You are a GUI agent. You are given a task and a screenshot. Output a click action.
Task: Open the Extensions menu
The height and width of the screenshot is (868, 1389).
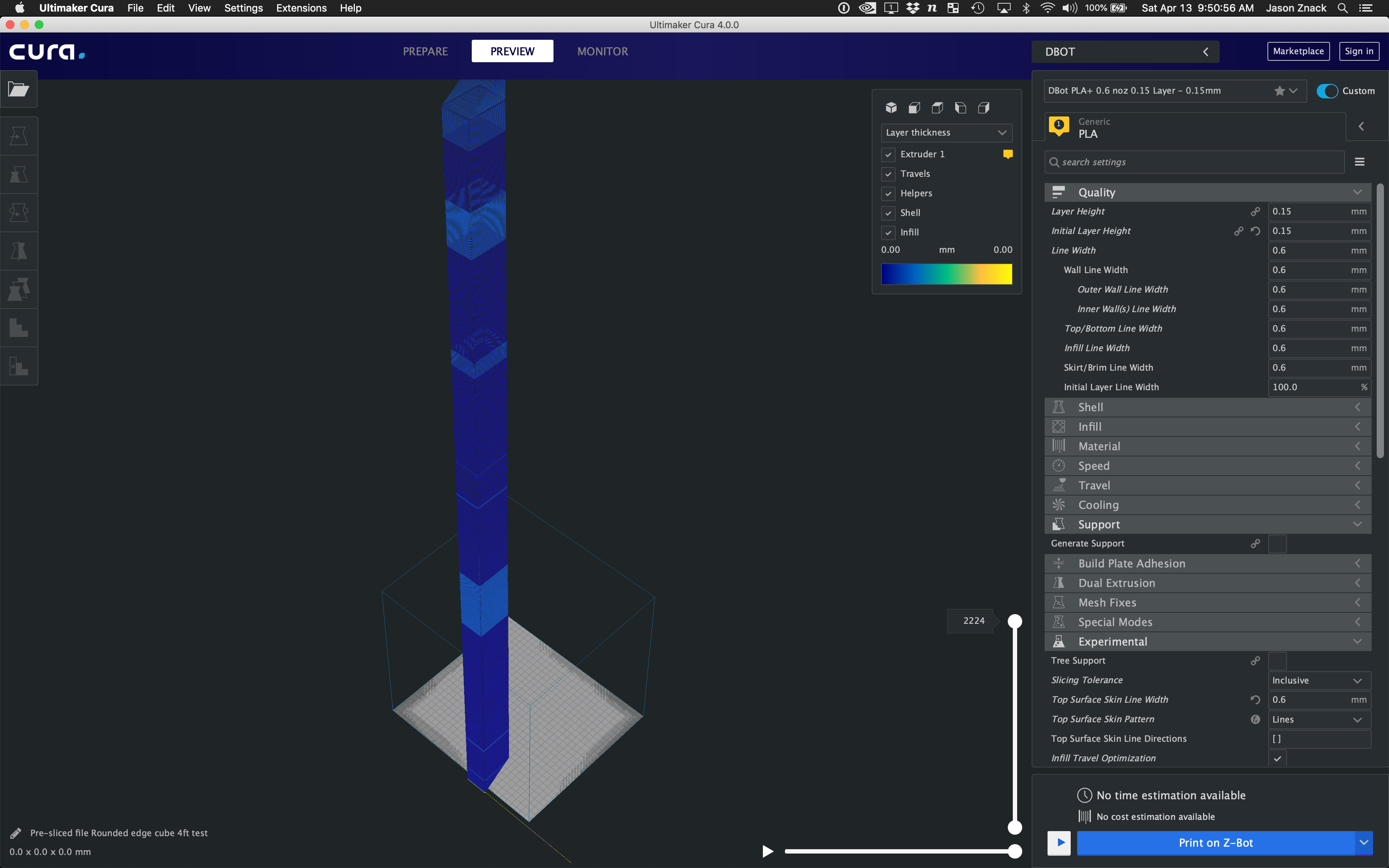tap(301, 8)
